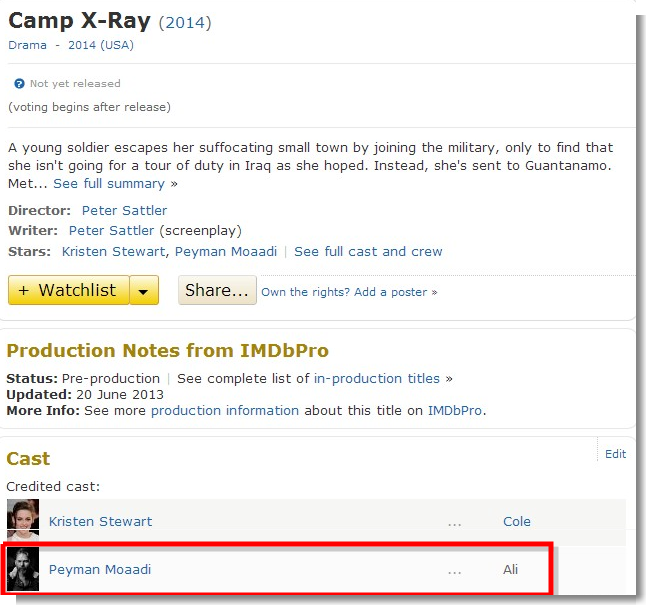
Task: Click Own the rights? Add a poster link
Action: point(349,292)
